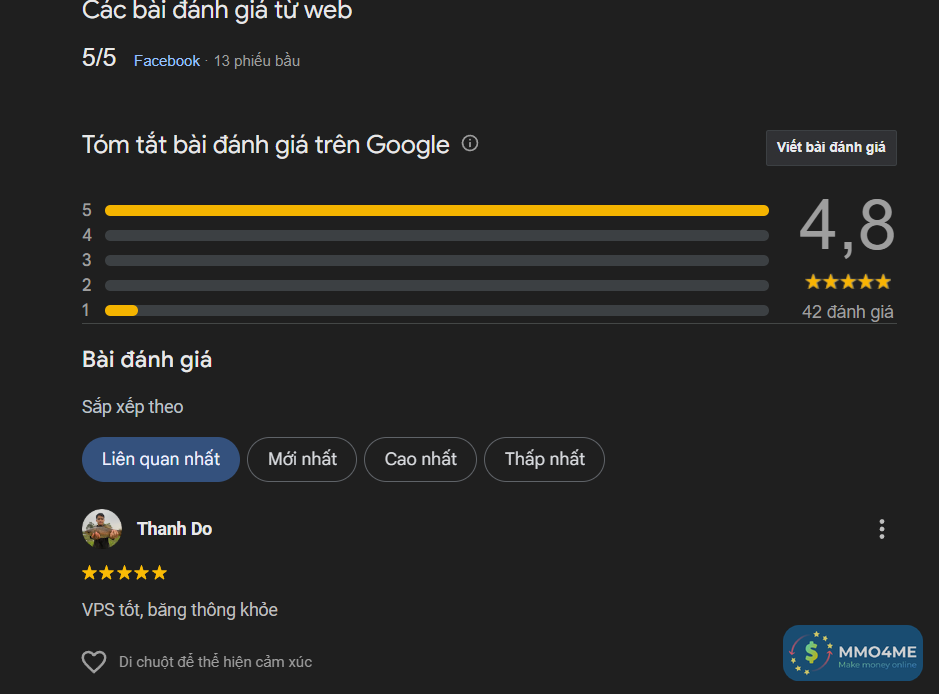Open the Thanh Do reviewer name link
Screen dimensions: 939x694
pyautogui.click(x=174, y=529)
